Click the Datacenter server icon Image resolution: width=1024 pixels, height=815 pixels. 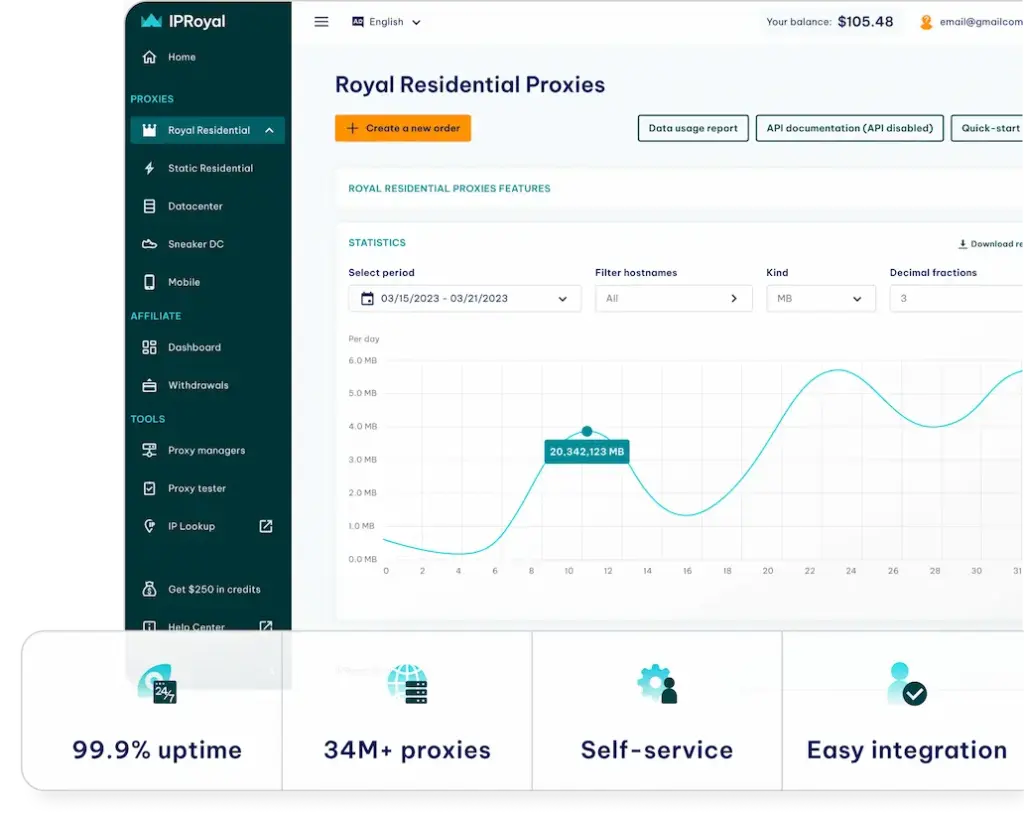point(150,206)
